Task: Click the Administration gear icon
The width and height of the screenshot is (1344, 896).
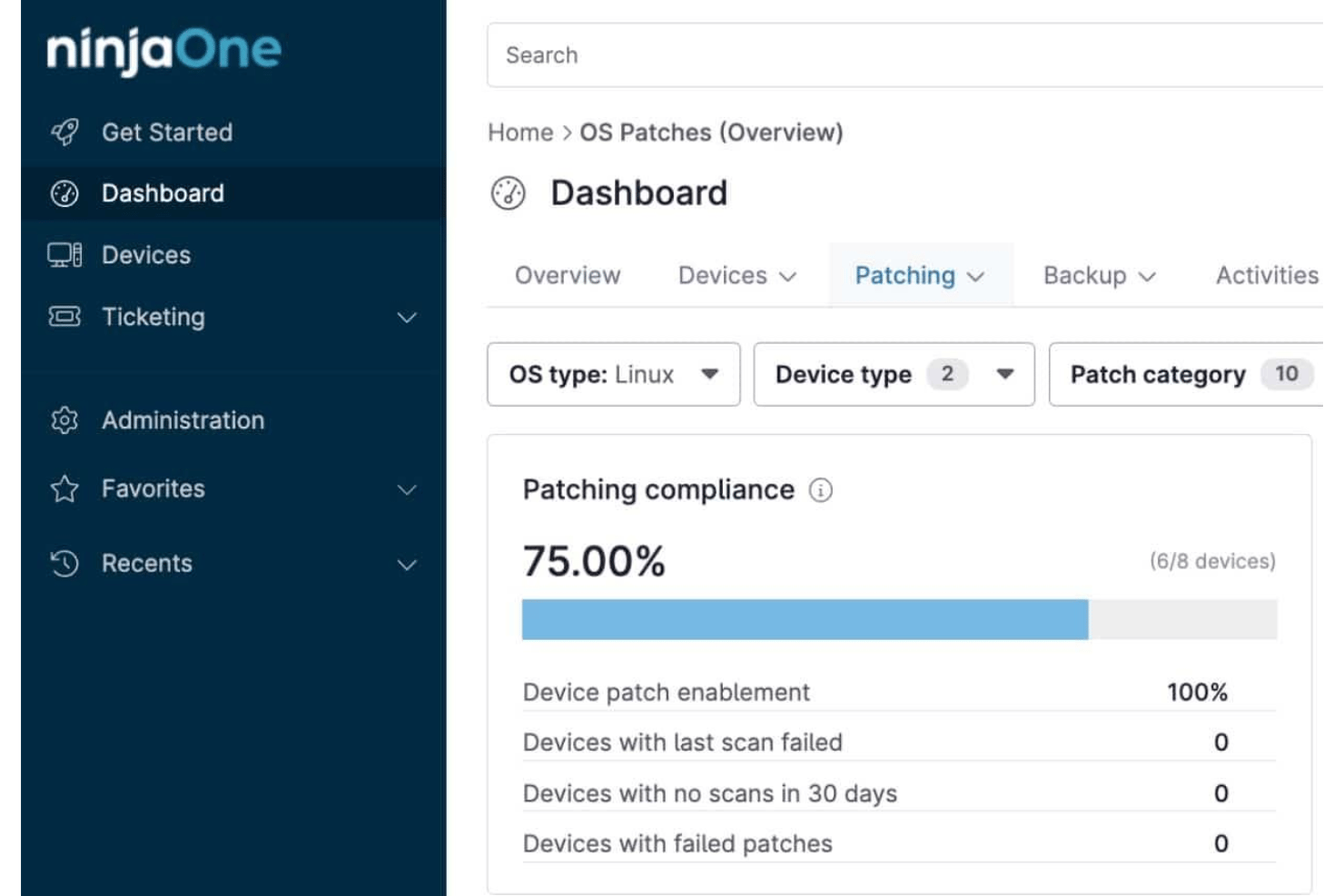Action: [x=64, y=420]
